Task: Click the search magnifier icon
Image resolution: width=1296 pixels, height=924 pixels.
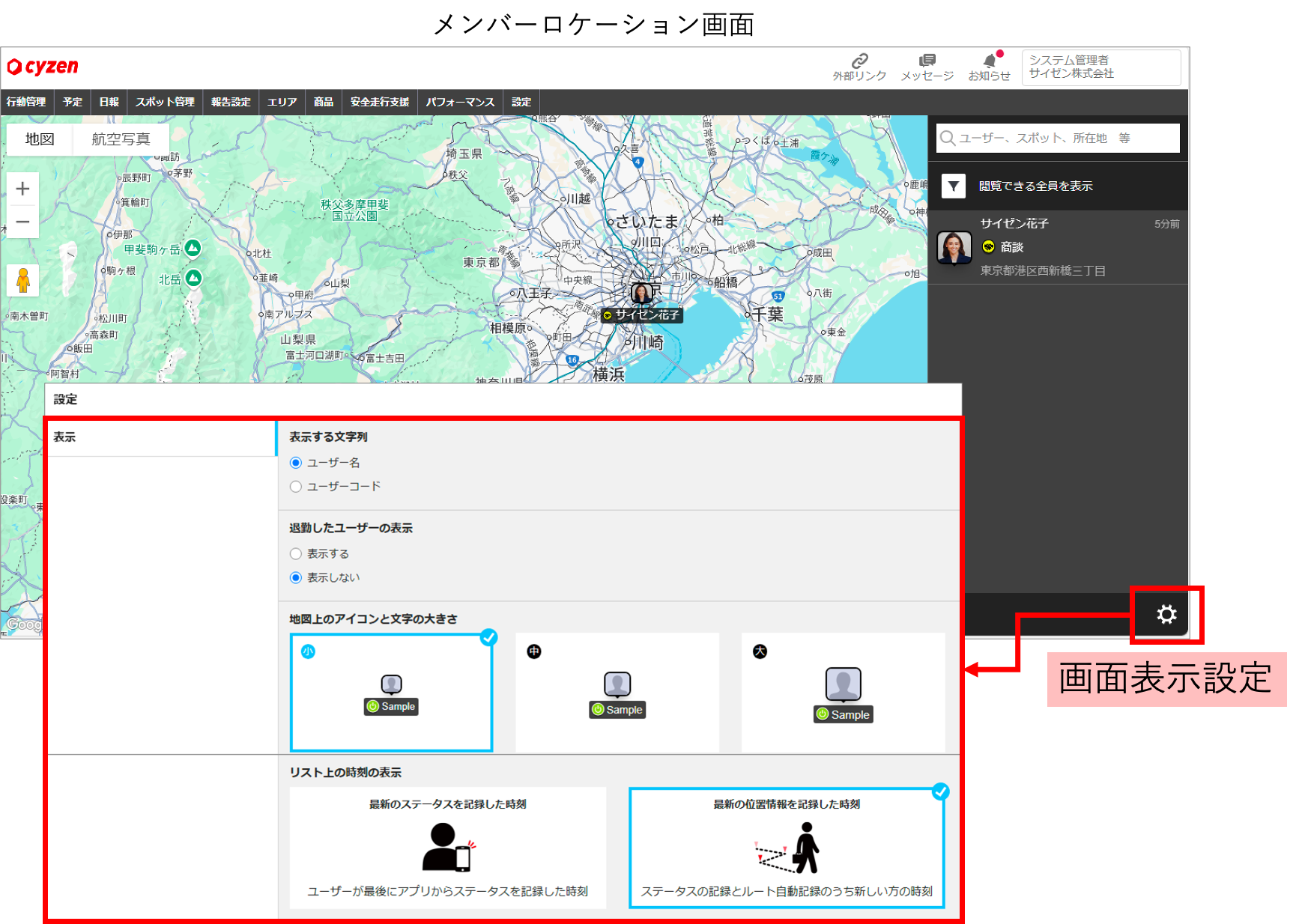Action: pos(948,138)
